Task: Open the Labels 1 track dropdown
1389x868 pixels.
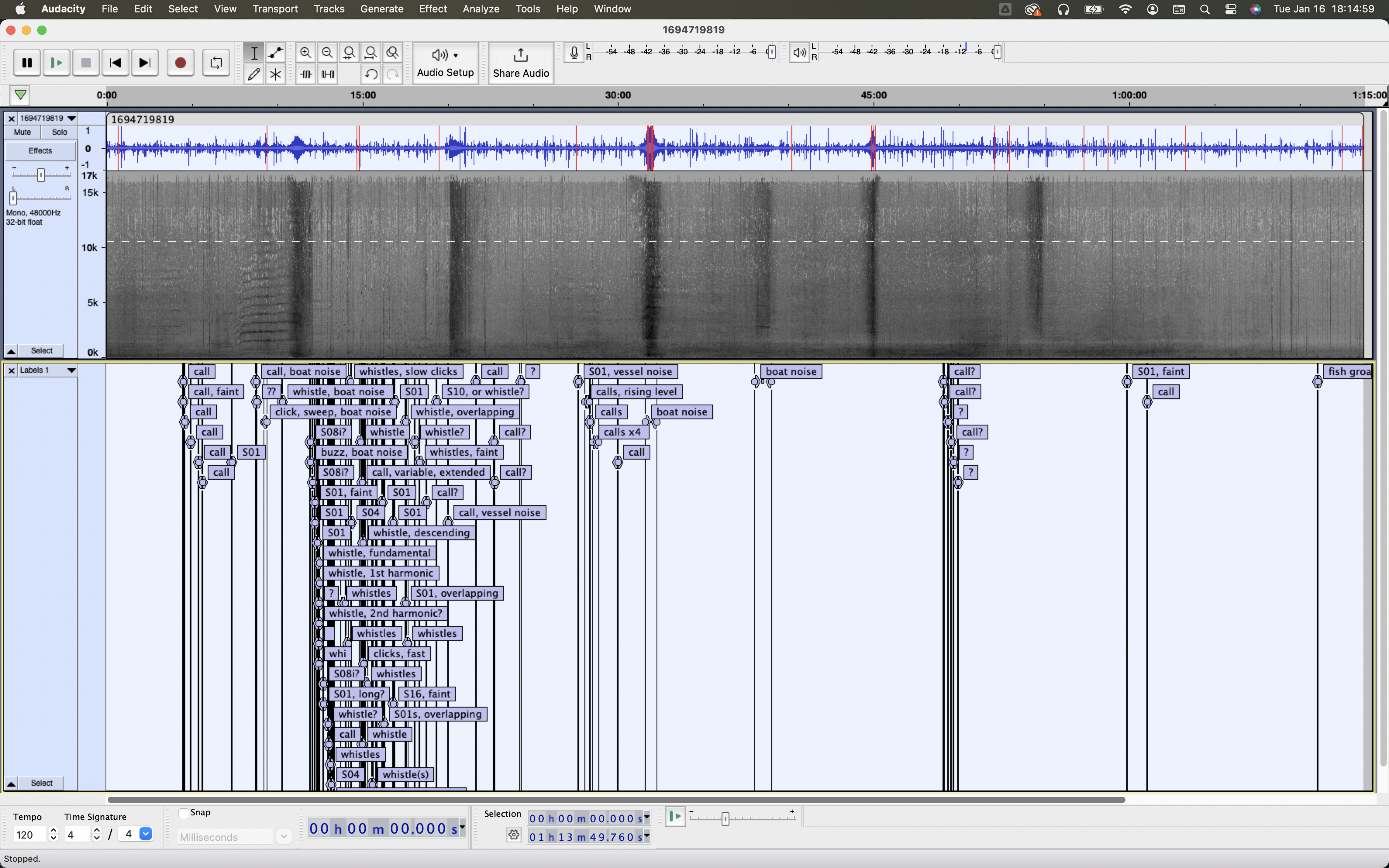Action: (71, 370)
